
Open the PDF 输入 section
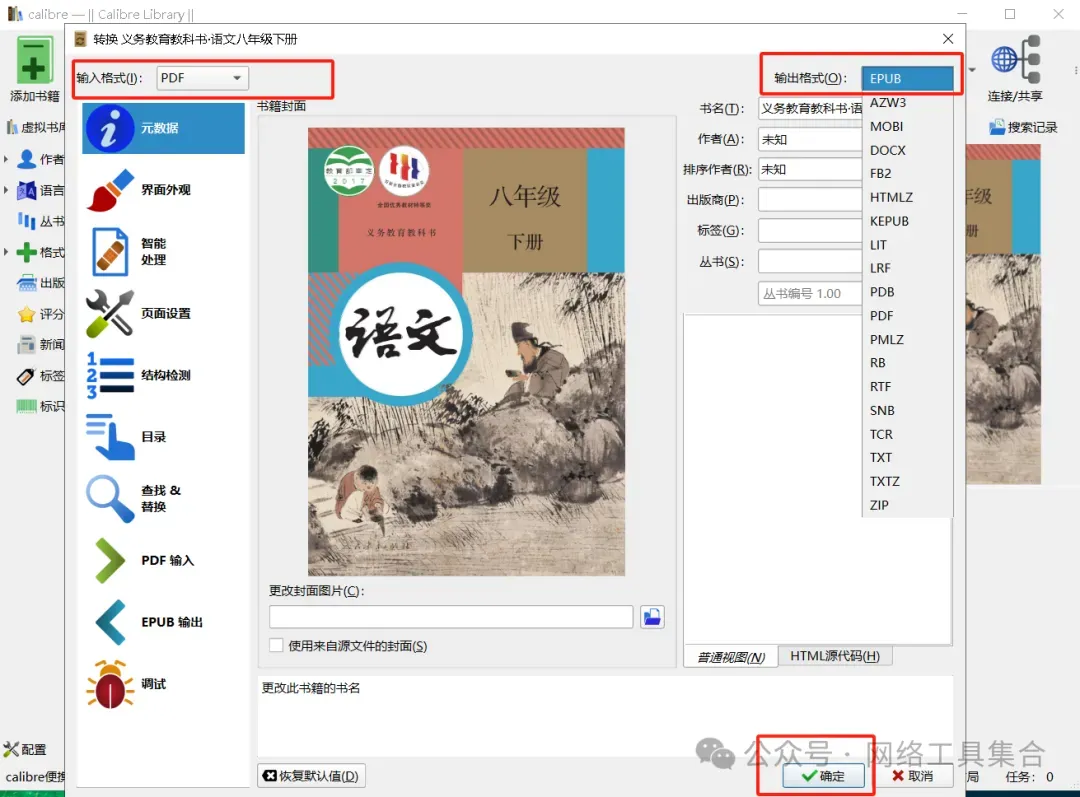pyautogui.click(x=163, y=560)
